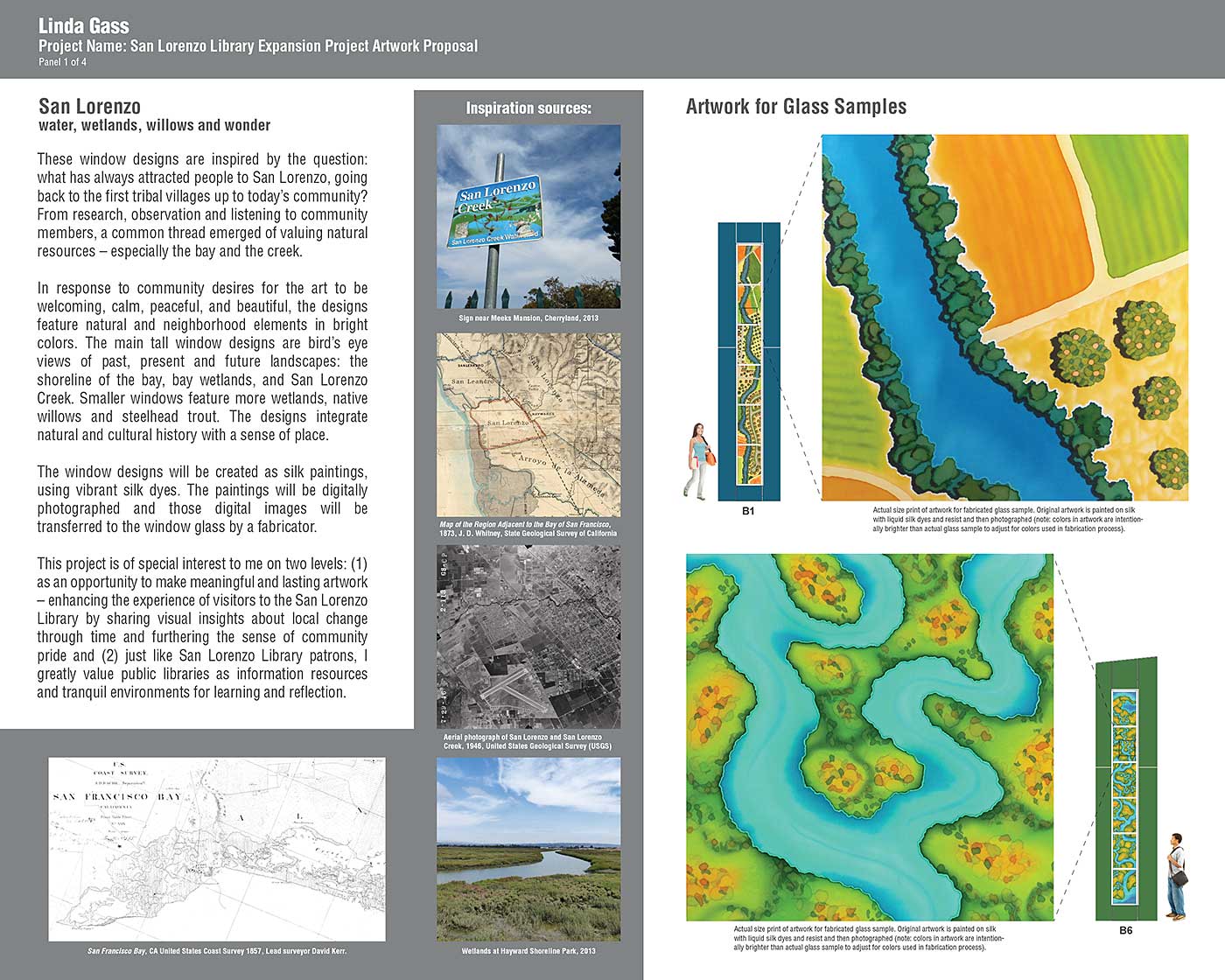
Task: Click the man figure beside window B6
Action: pyautogui.click(x=1177, y=875)
